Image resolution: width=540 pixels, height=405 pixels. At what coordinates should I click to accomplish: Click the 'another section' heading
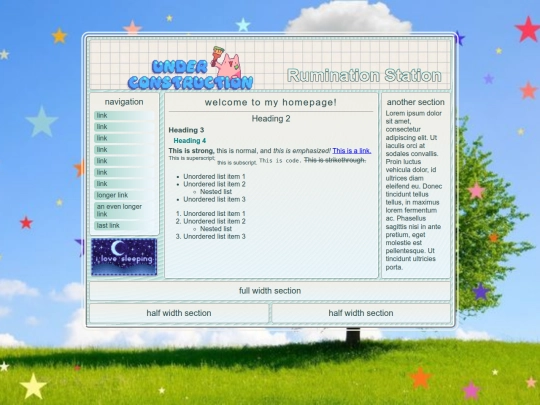[416, 102]
